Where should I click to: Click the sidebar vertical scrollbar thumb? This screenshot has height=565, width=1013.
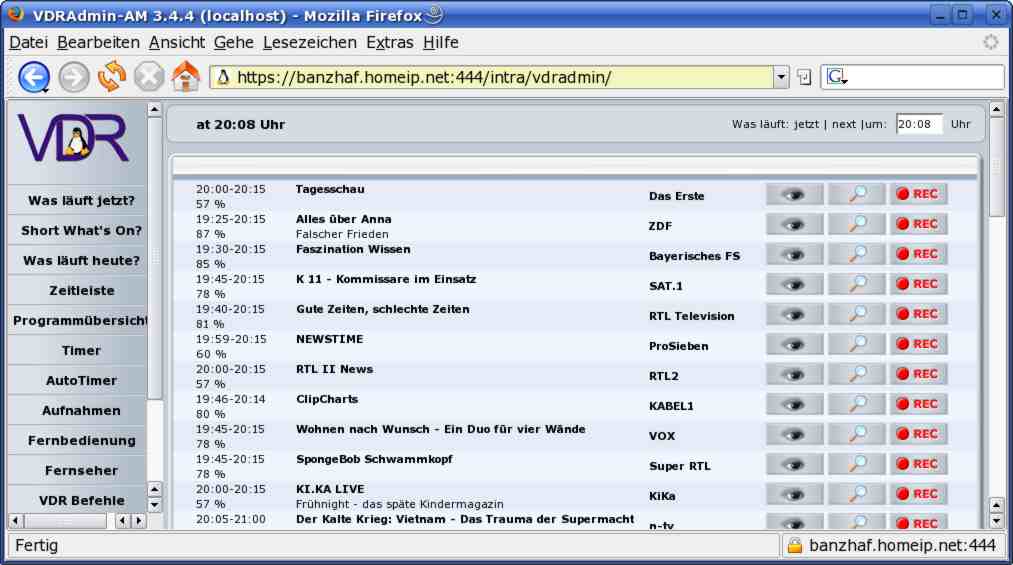(154, 258)
